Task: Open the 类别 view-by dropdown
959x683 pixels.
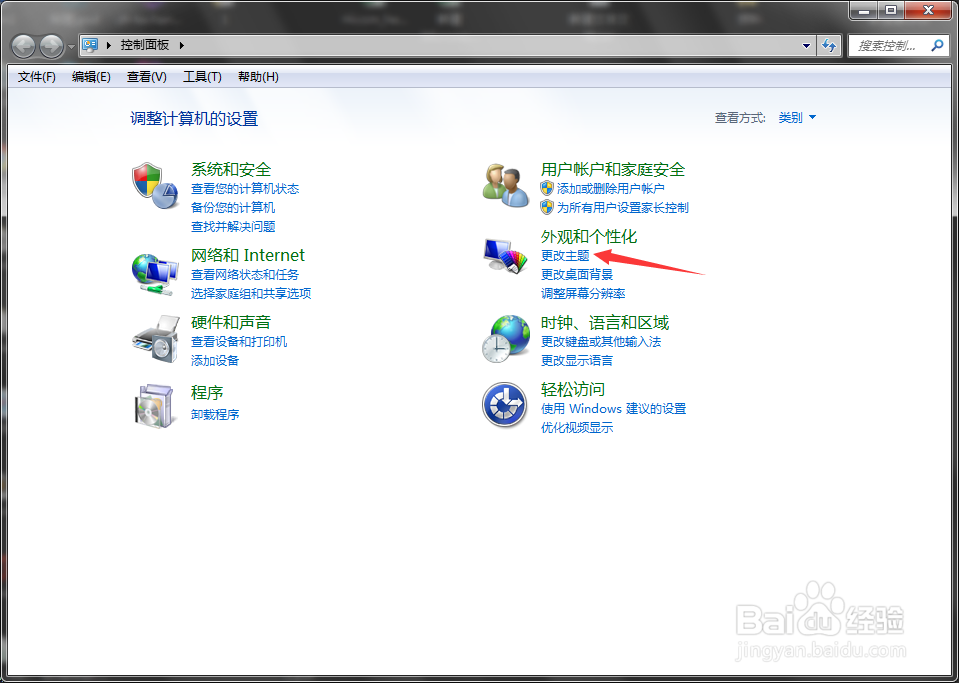Action: [x=798, y=117]
